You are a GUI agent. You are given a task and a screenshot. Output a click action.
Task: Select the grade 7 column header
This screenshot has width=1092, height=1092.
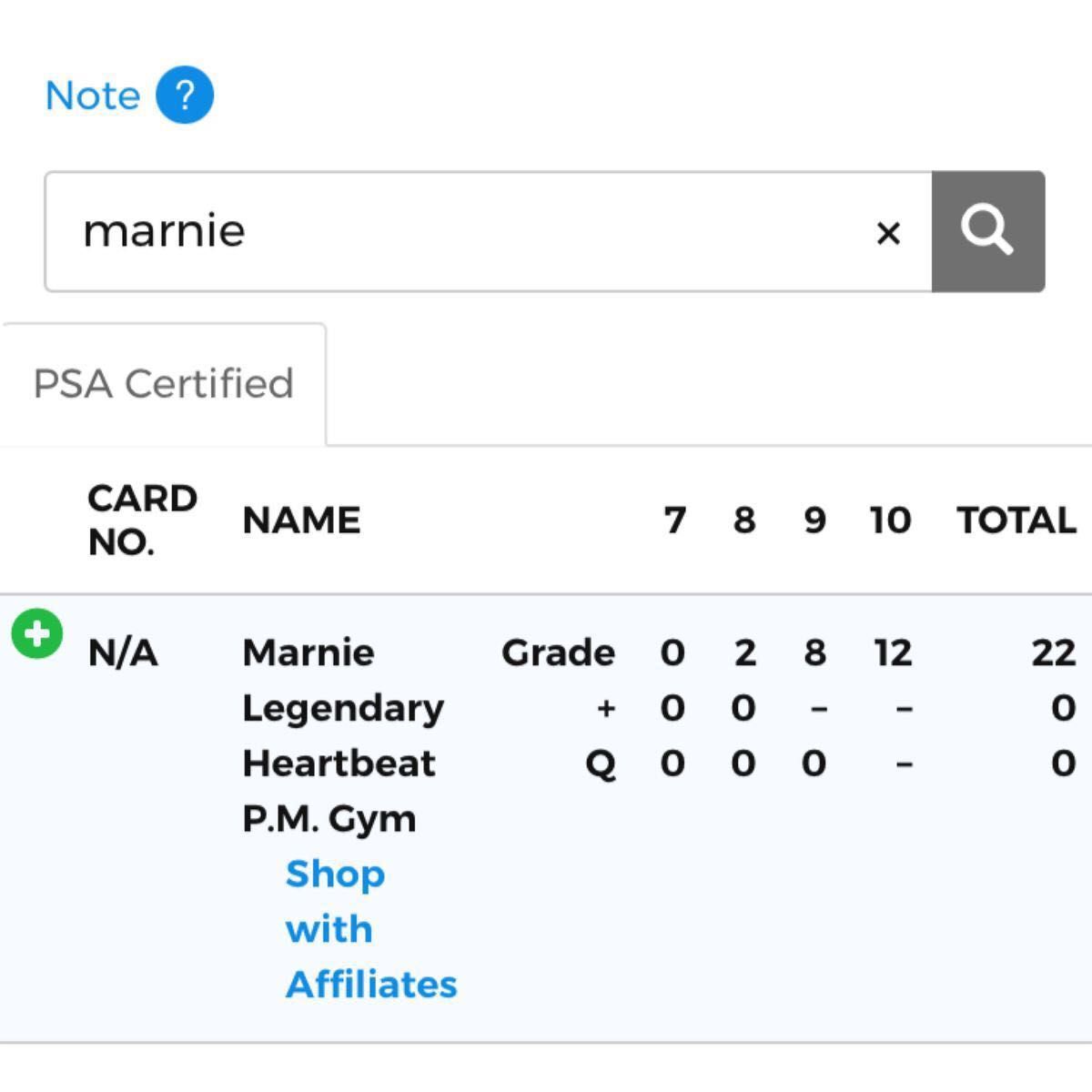click(x=674, y=521)
